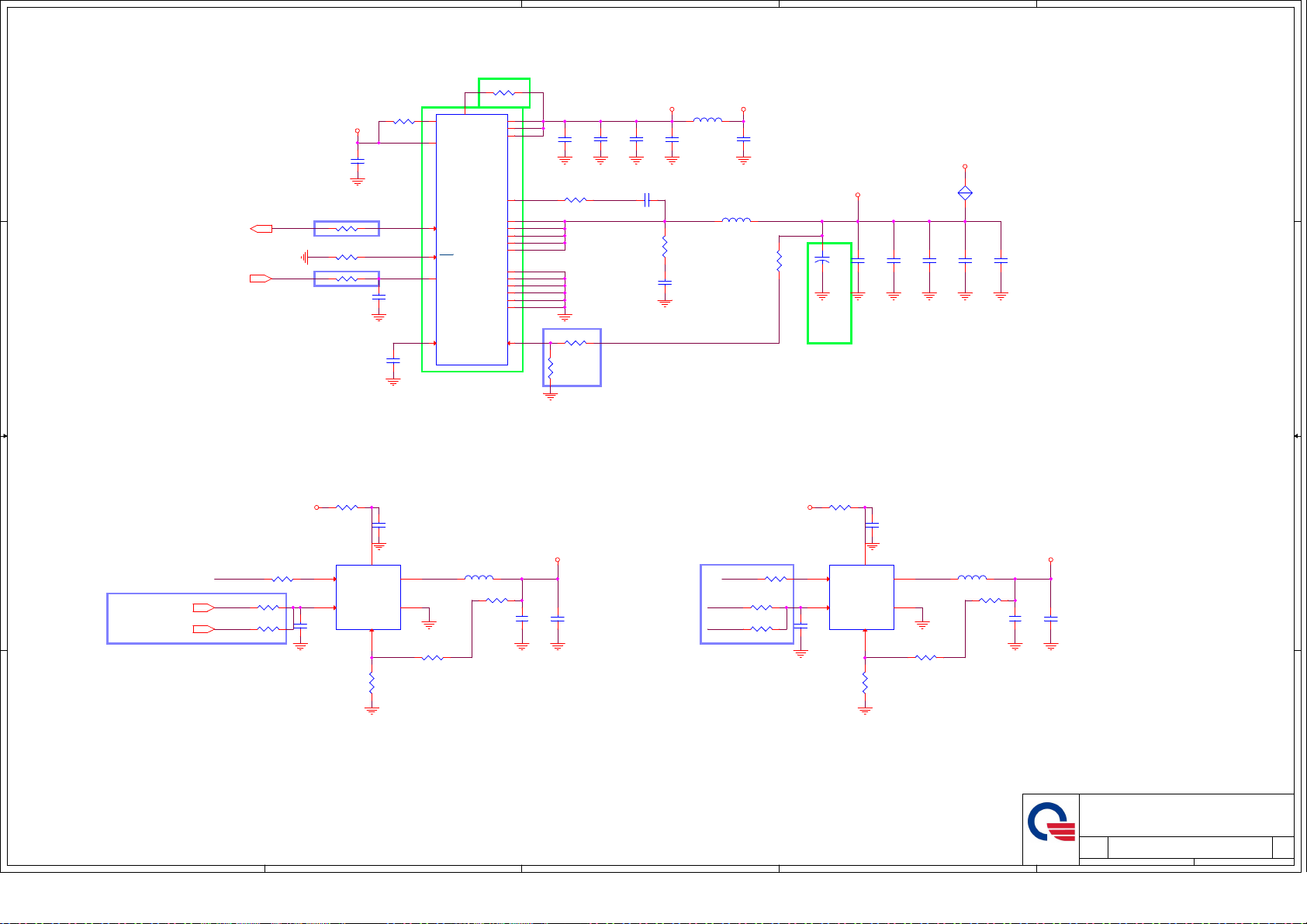The height and width of the screenshot is (924, 1307).
Task: Click resistor inside green box above main IC
Action: pyautogui.click(x=504, y=93)
